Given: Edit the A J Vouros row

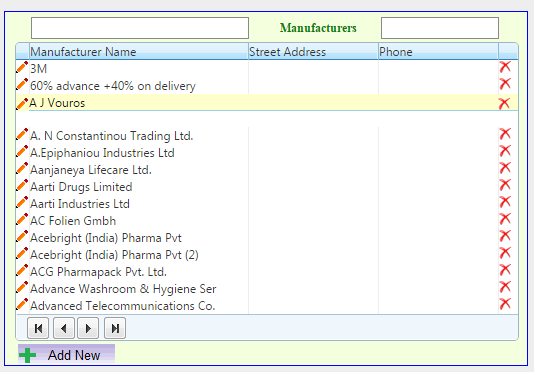Looking at the screenshot, I should click(x=22, y=104).
